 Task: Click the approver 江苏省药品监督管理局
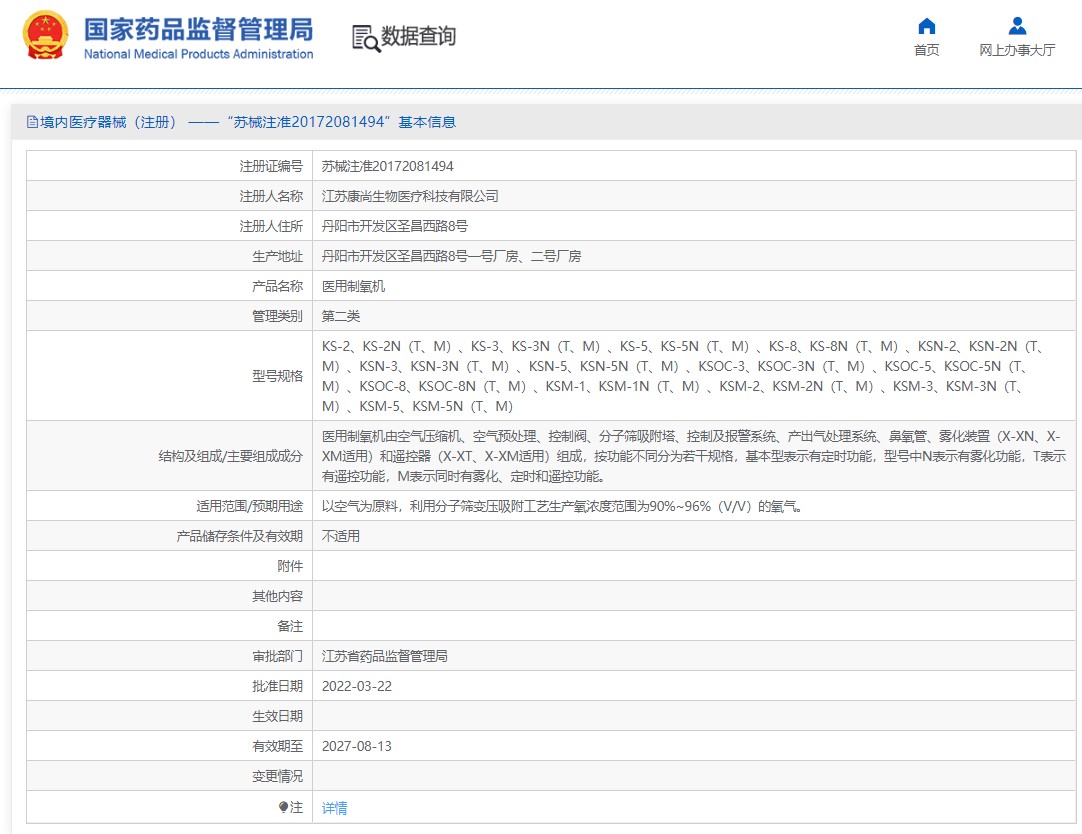click(384, 656)
